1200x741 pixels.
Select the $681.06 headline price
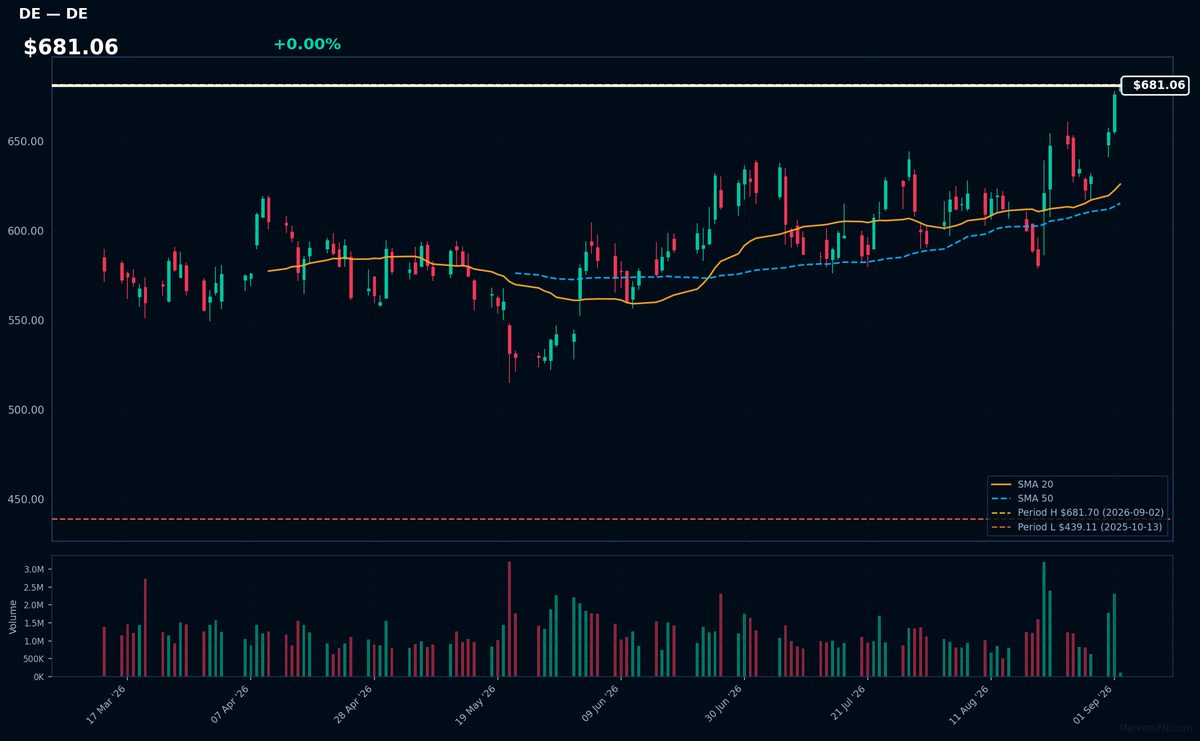point(71,47)
